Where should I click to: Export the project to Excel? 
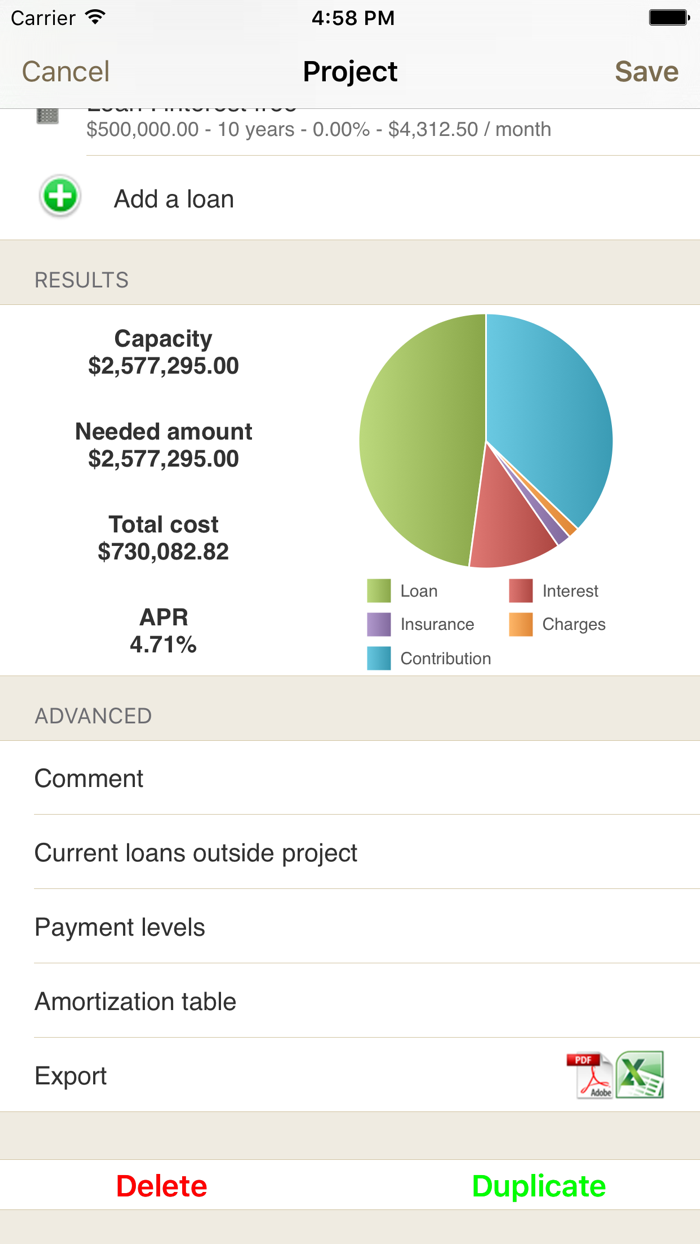[639, 1074]
